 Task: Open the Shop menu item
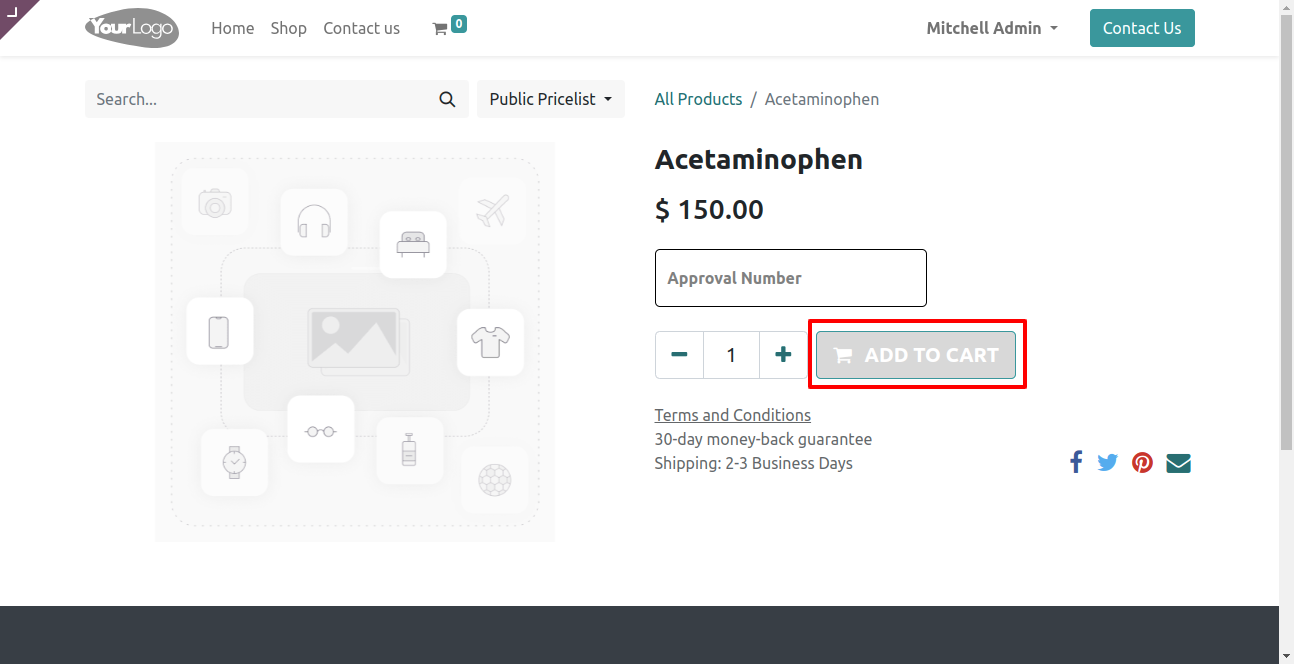[288, 28]
